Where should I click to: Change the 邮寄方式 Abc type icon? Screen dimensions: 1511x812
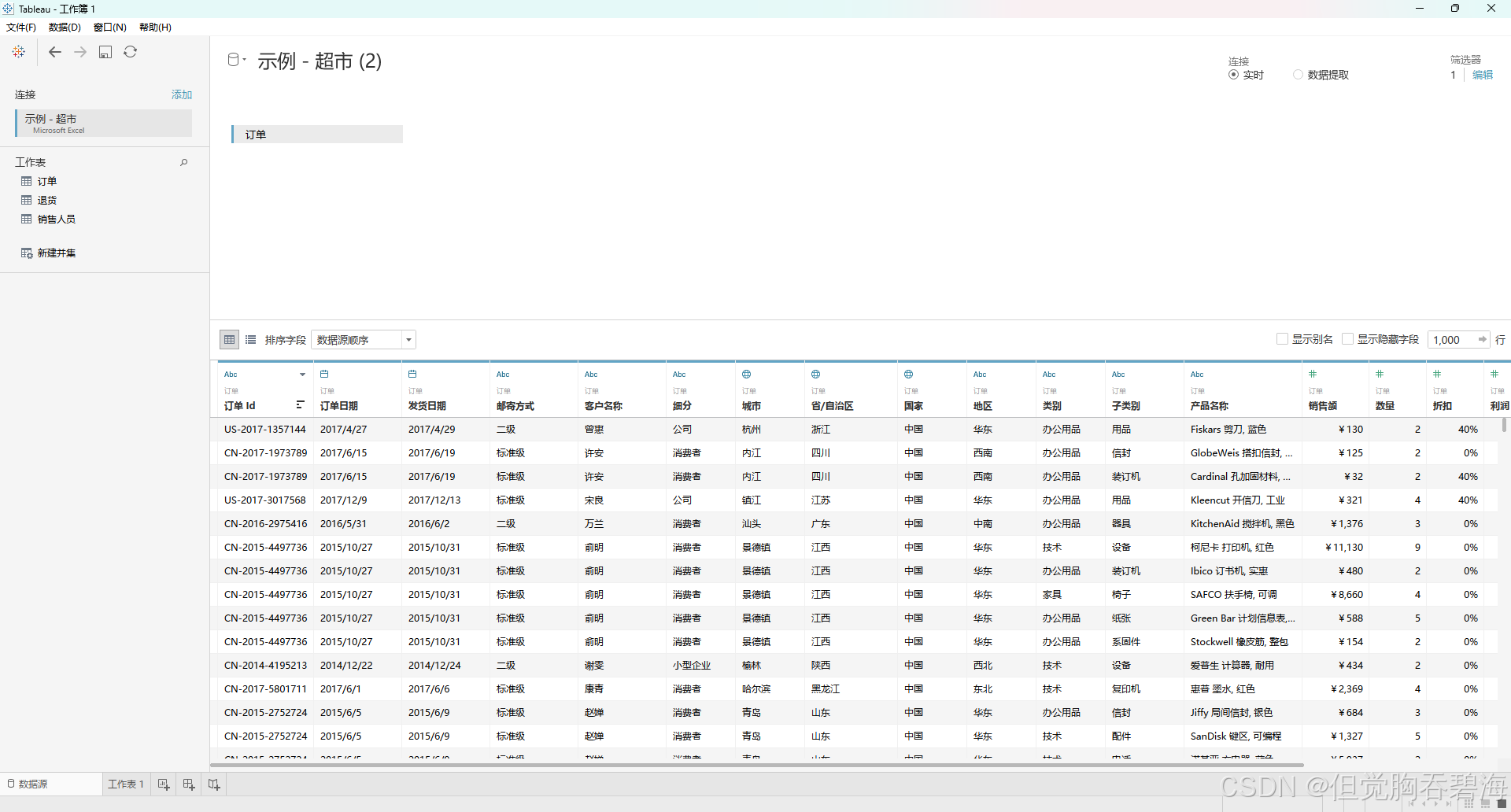click(x=503, y=375)
